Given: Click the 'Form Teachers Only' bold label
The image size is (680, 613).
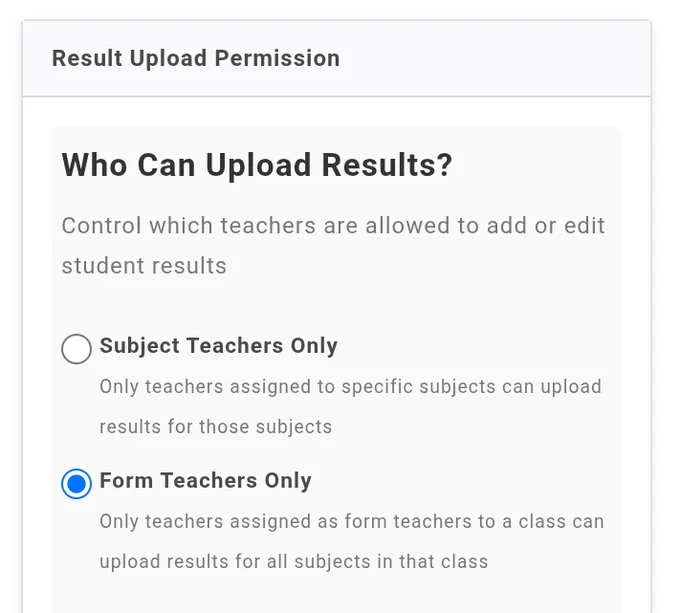Looking at the screenshot, I should (x=206, y=481).
